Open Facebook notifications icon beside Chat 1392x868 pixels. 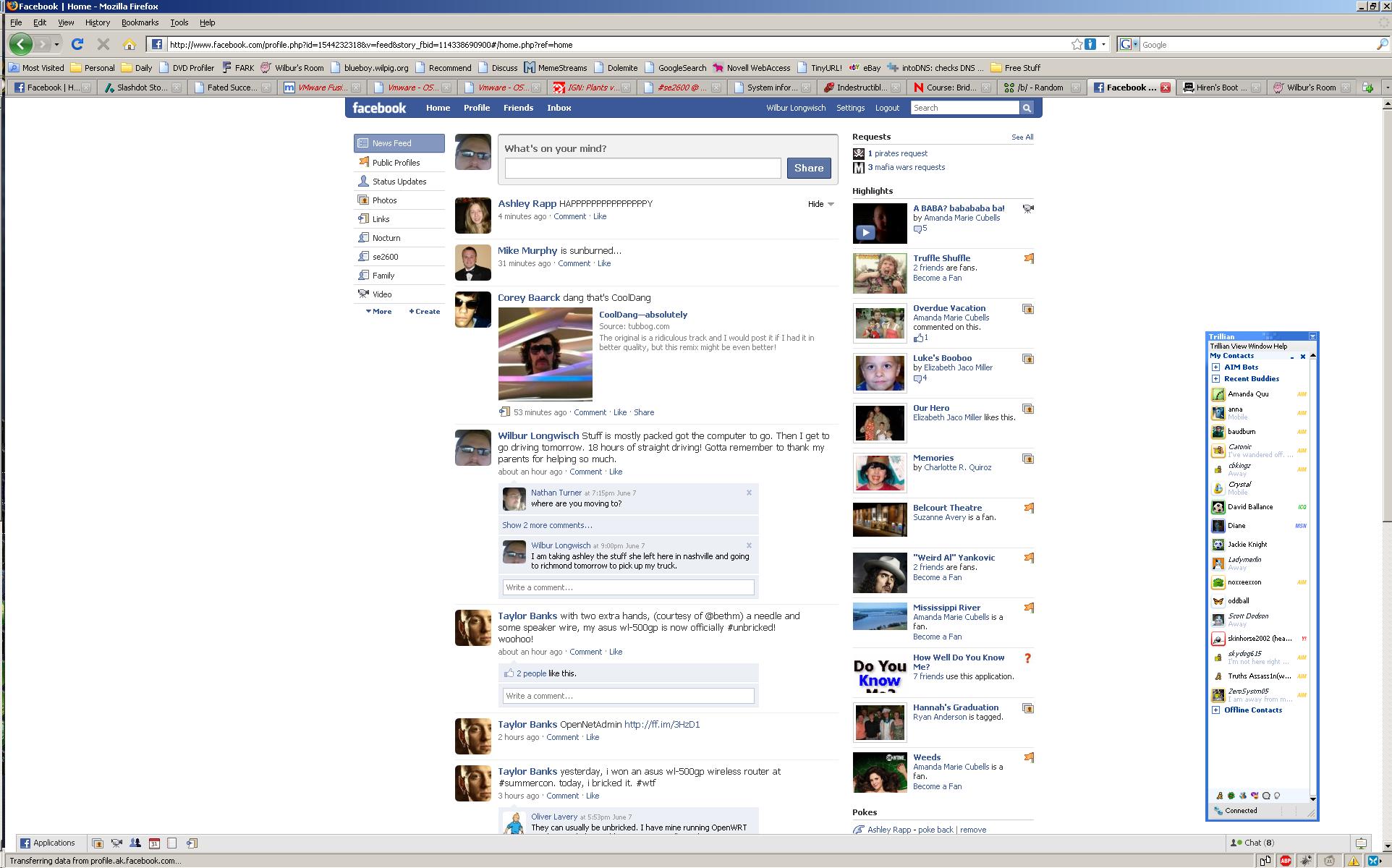pyautogui.click(x=1361, y=843)
